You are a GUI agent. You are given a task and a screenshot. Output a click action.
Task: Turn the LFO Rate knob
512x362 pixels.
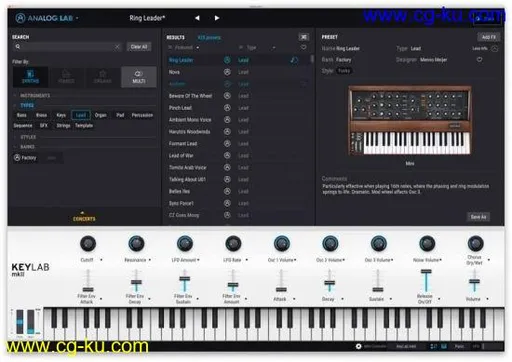pos(233,244)
